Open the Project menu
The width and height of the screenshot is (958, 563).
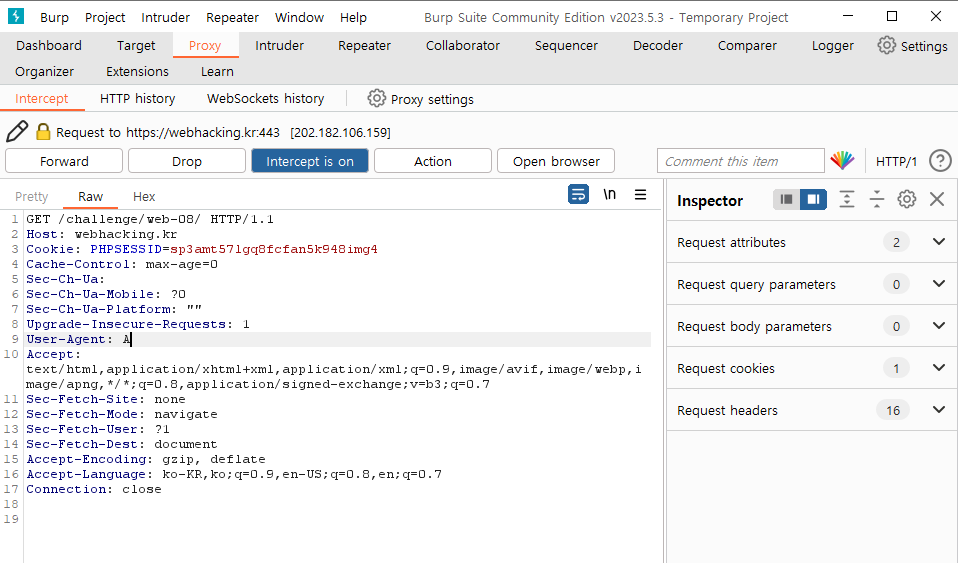coord(105,18)
